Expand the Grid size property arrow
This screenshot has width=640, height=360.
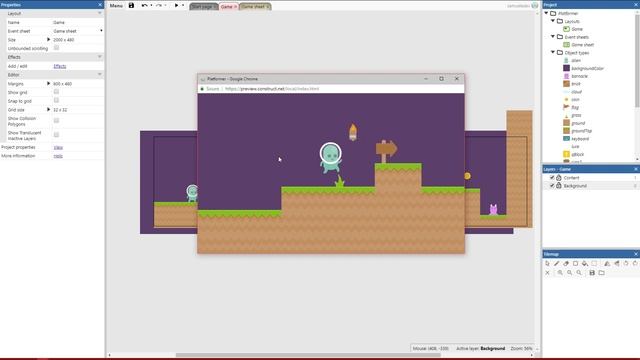(49, 109)
